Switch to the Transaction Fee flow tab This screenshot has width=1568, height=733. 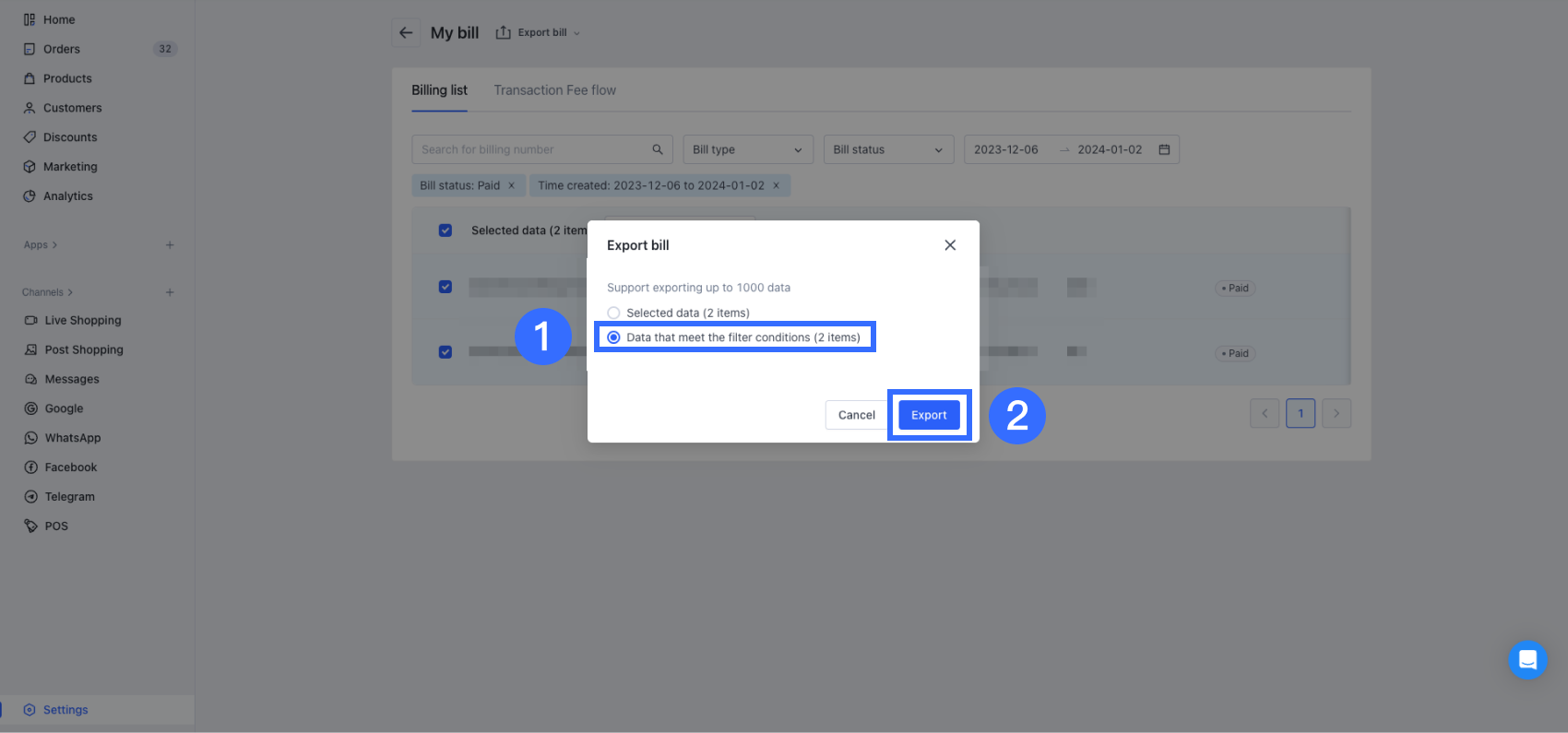pyautogui.click(x=554, y=90)
